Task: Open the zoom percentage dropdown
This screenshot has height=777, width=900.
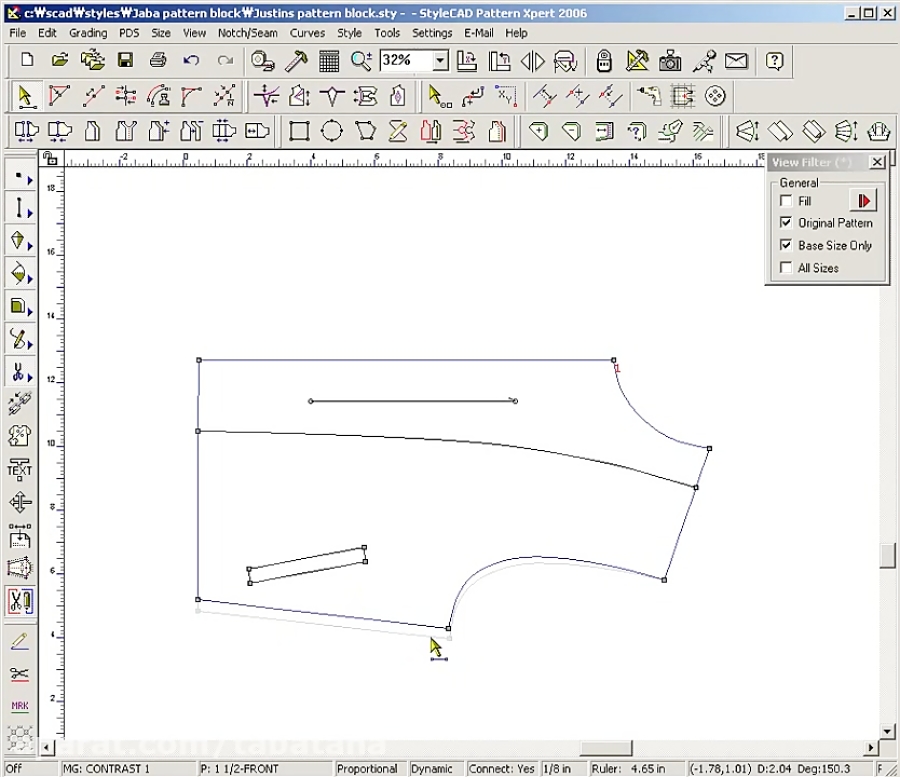Action: (439, 60)
